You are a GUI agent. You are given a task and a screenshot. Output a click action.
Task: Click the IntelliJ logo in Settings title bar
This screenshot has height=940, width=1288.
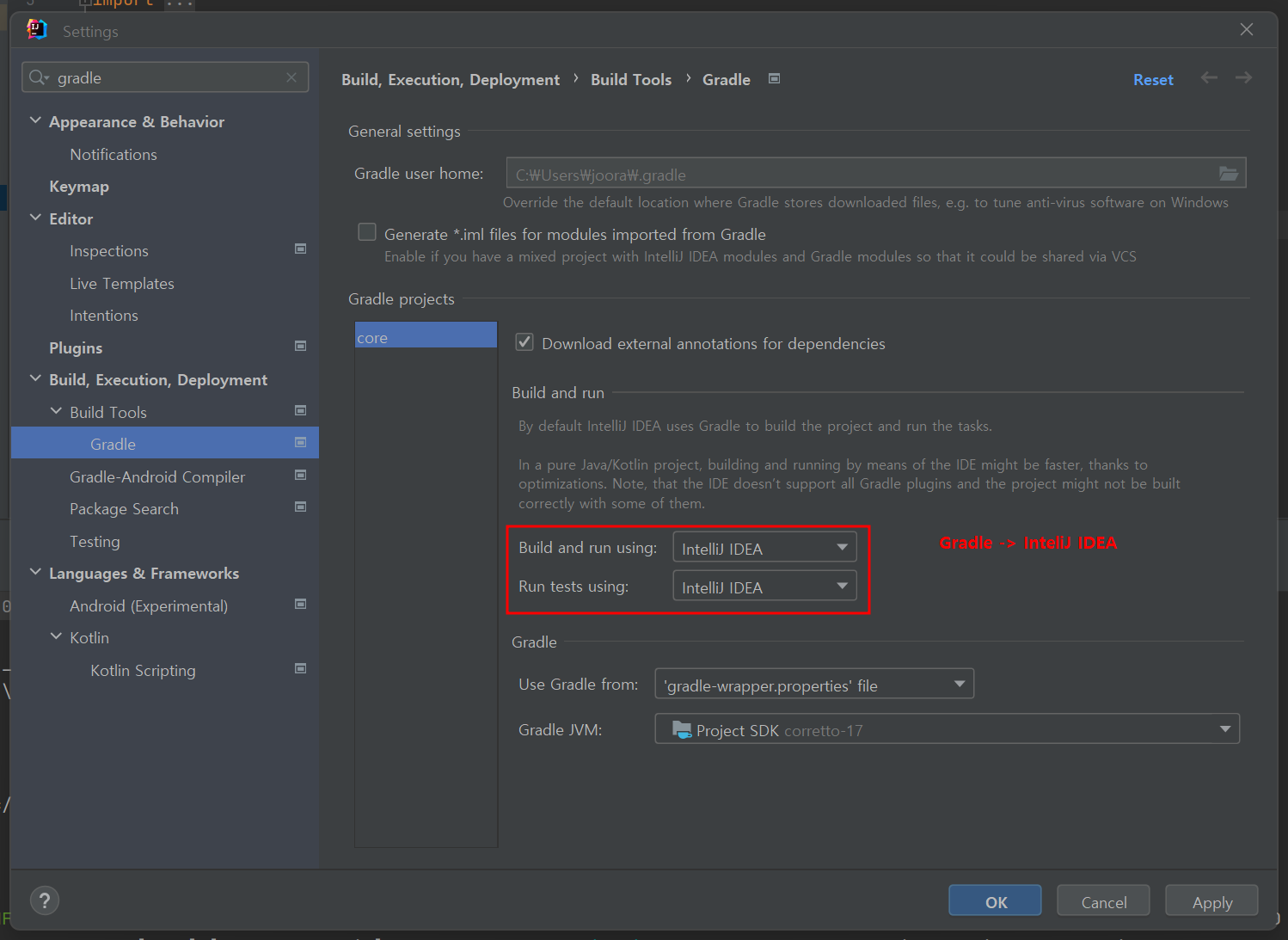[x=37, y=30]
